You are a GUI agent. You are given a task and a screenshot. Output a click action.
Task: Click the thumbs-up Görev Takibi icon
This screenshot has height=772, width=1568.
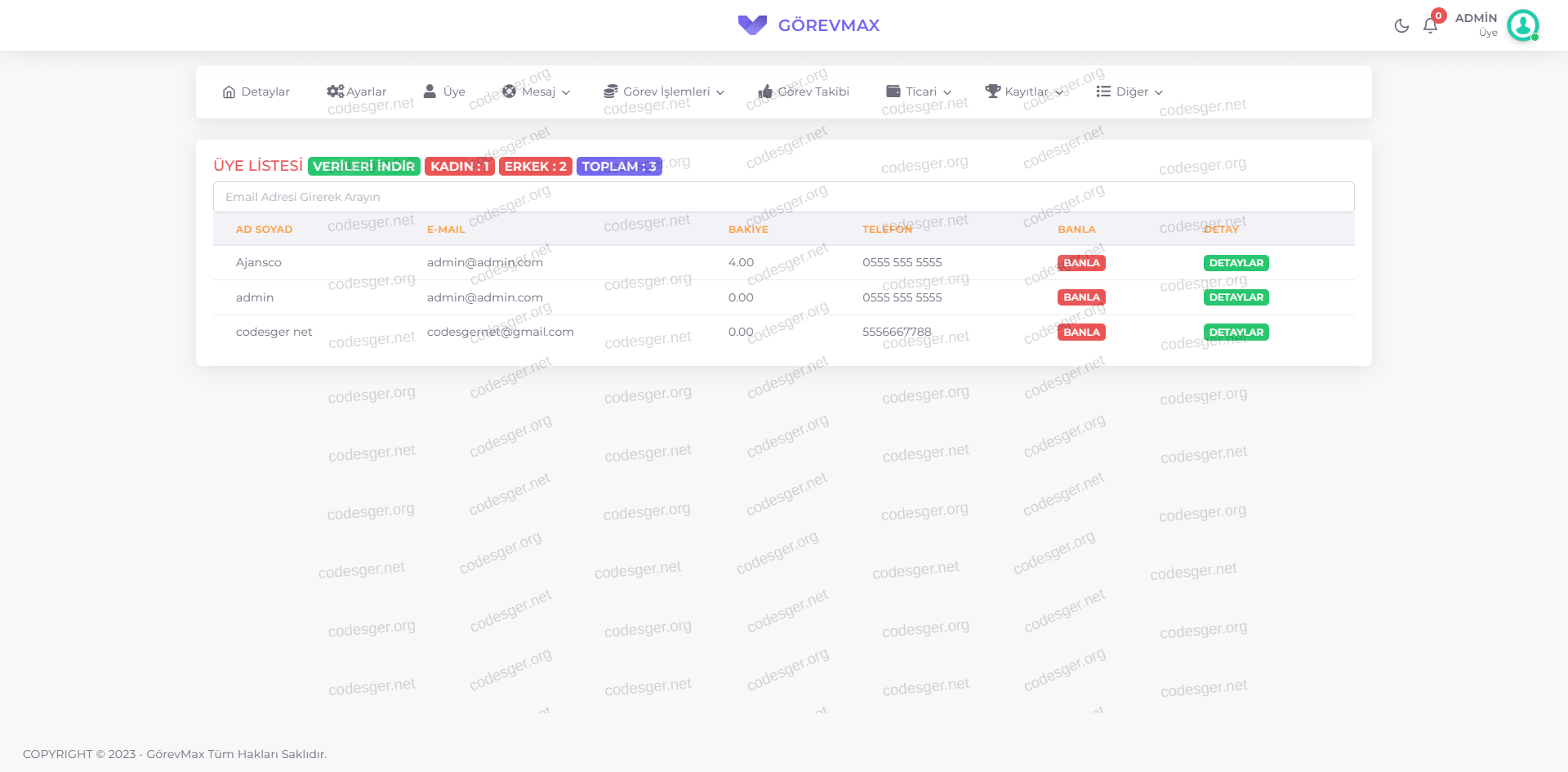(x=765, y=91)
